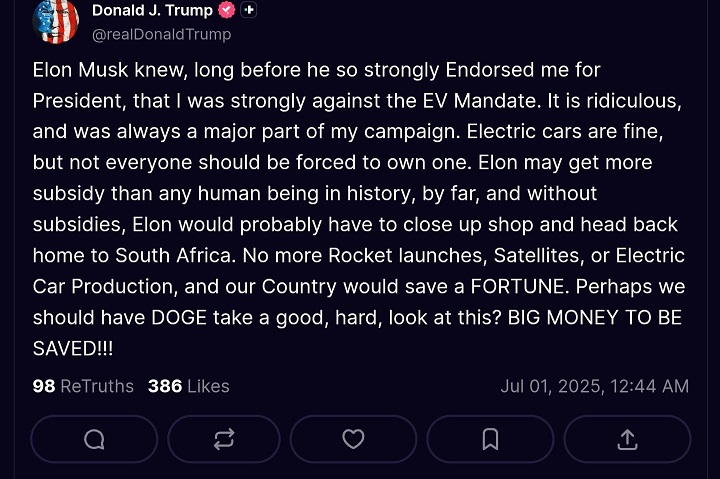
Task: Open the flag-face profile avatar
Action: (56, 21)
